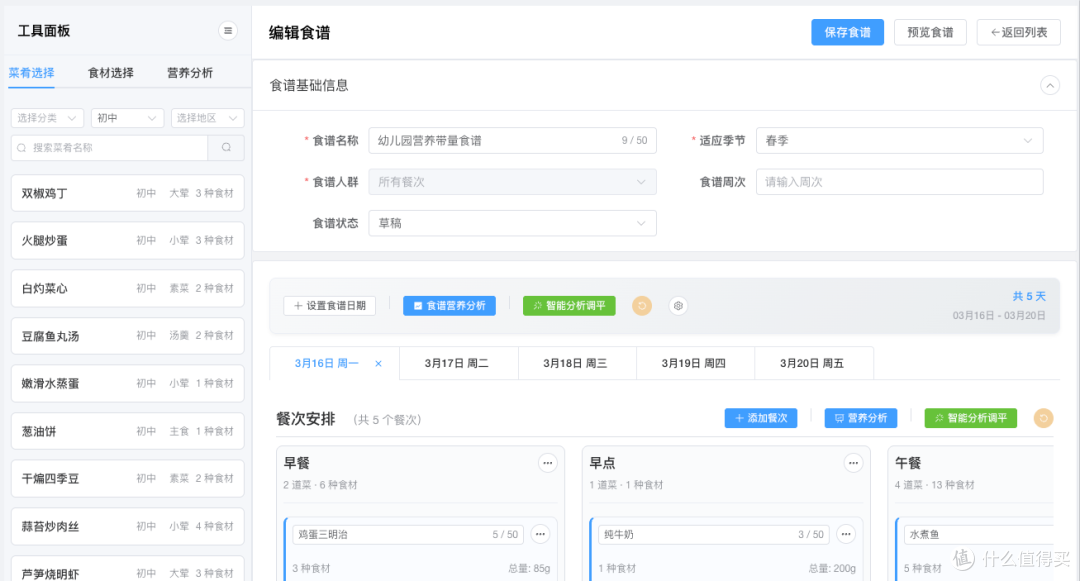Image resolution: width=1080 pixels, height=581 pixels.
Task: Select the 嫩滑水蒸蛋 dish item
Action: tap(127, 383)
